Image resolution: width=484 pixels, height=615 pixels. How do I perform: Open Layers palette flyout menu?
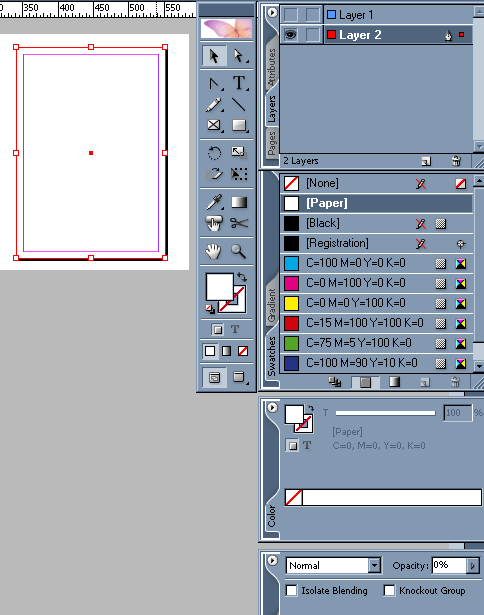tap(272, 13)
